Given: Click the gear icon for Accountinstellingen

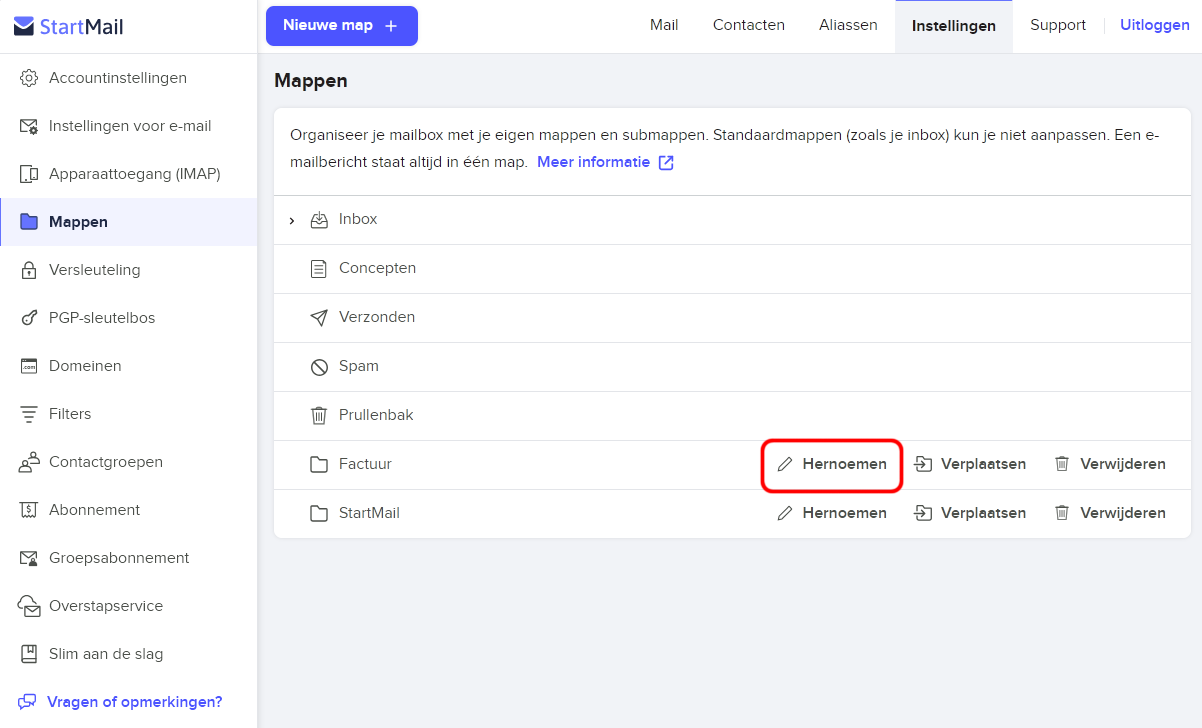Looking at the screenshot, I should tap(30, 78).
